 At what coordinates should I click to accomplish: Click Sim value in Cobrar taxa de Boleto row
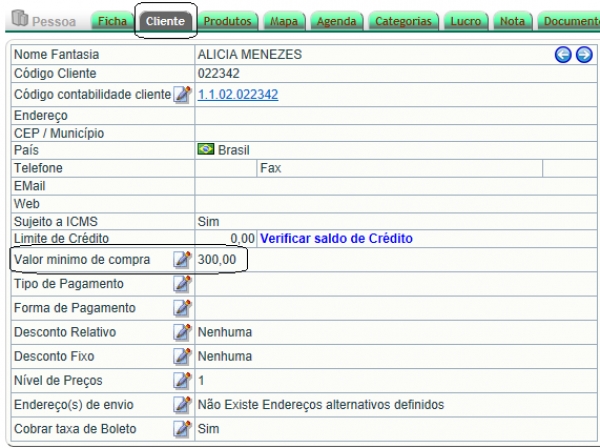[x=208, y=428]
